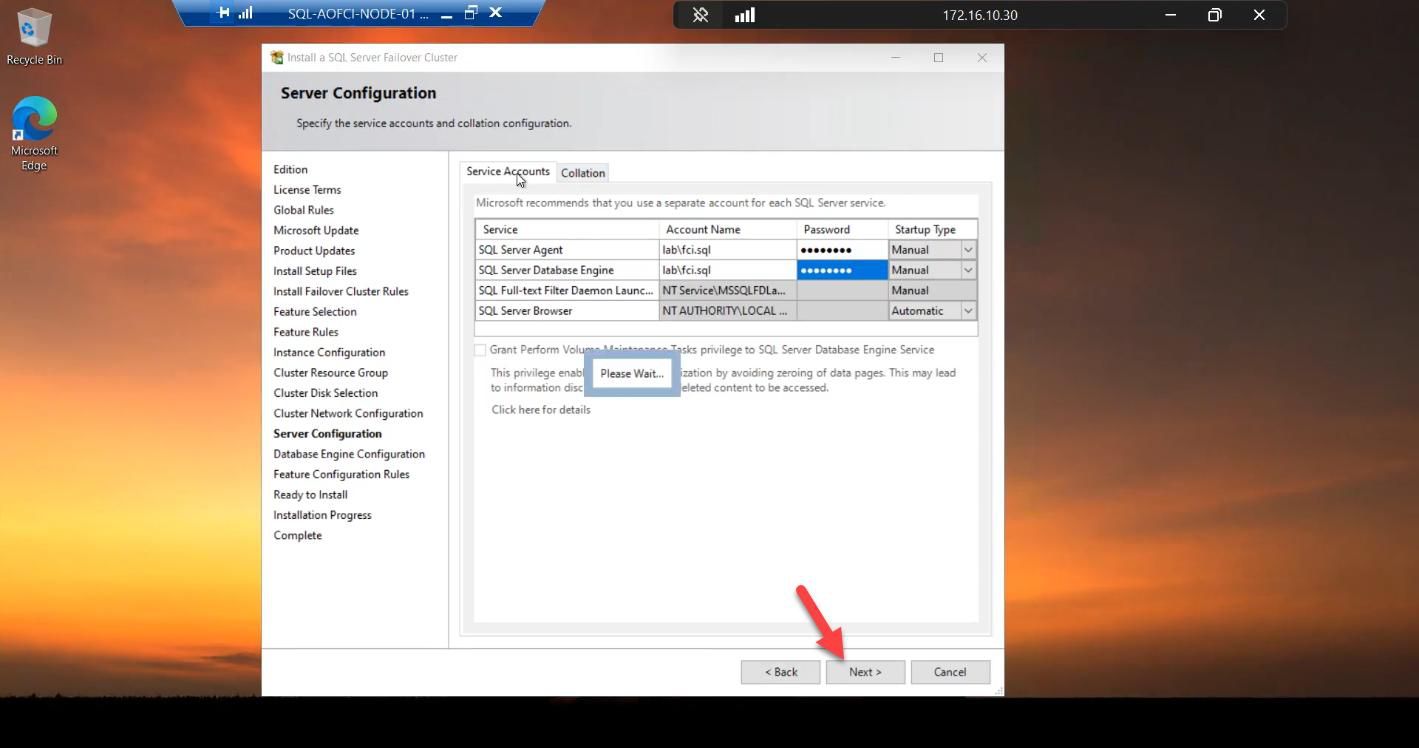Click SQL Server Database Engine service label

(567, 270)
